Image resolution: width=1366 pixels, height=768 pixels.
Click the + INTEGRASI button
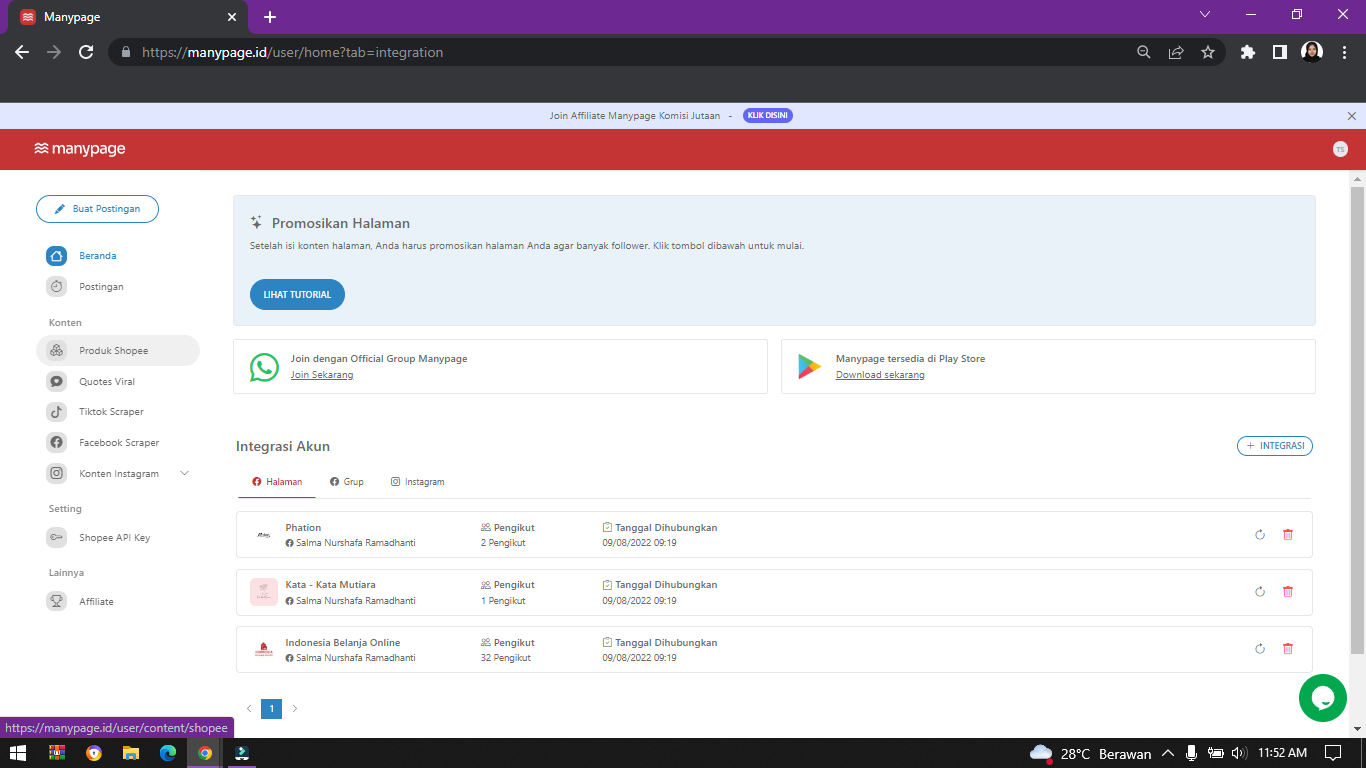[1275, 446]
